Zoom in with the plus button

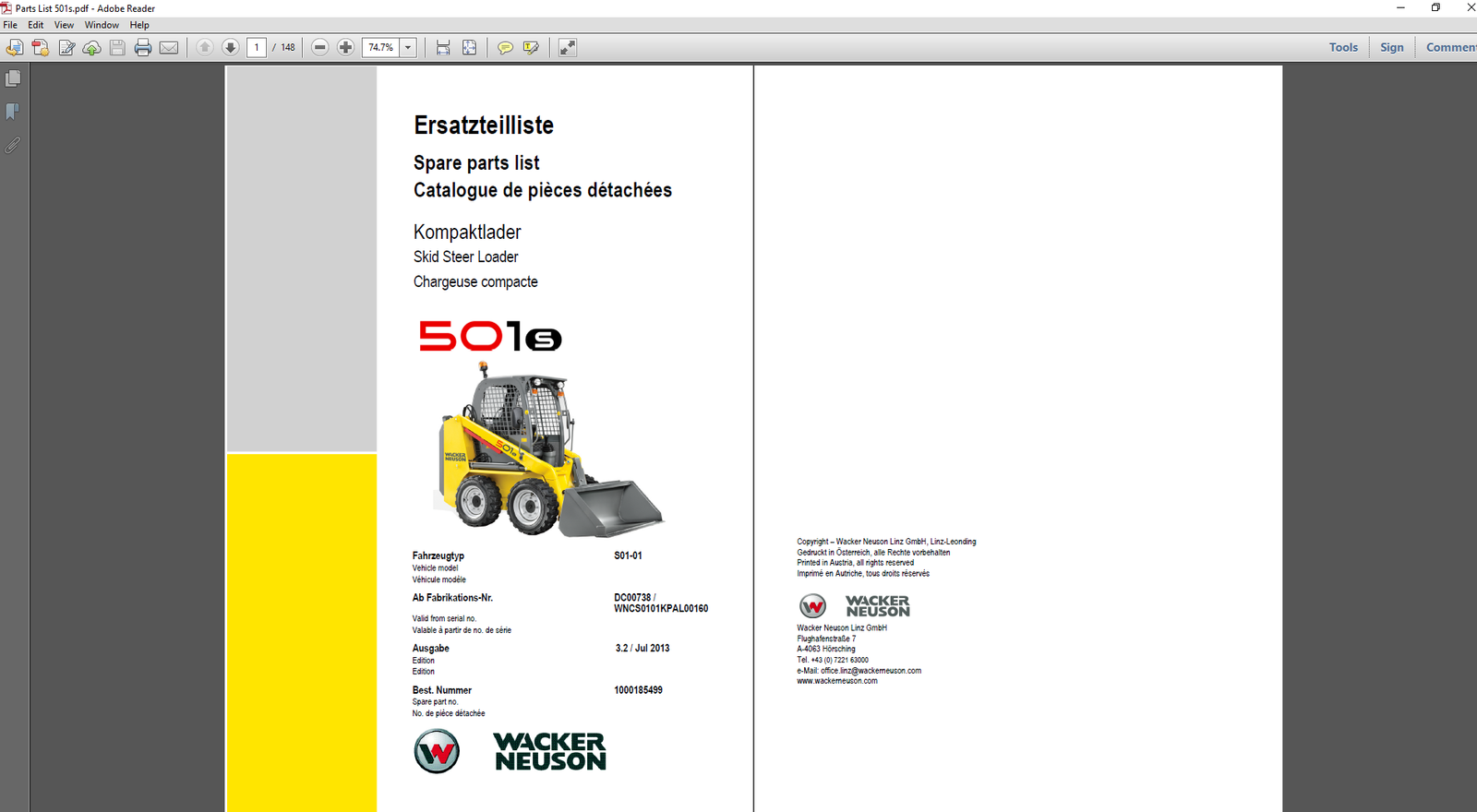(x=346, y=48)
